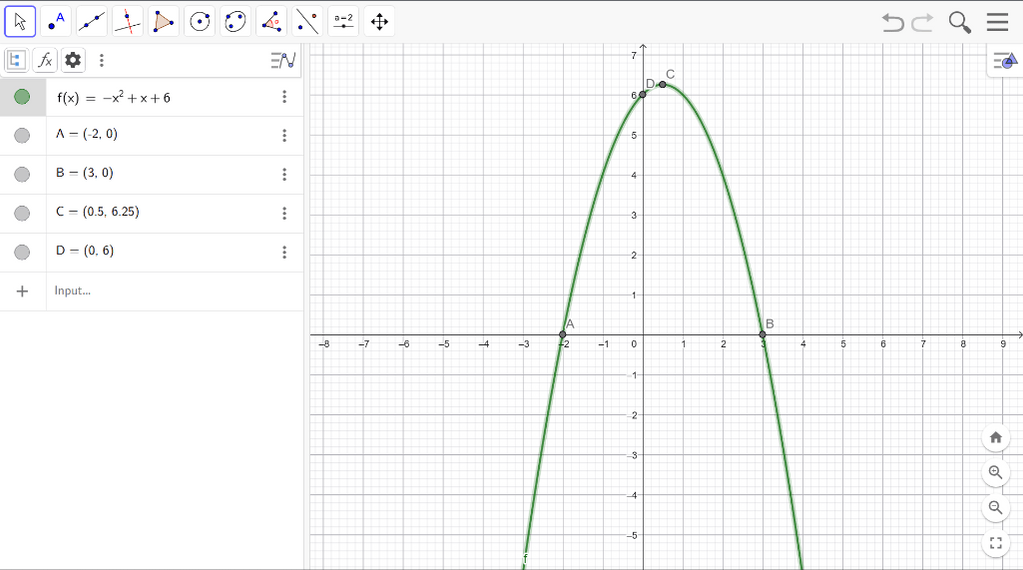Undo the last action

tap(892, 22)
